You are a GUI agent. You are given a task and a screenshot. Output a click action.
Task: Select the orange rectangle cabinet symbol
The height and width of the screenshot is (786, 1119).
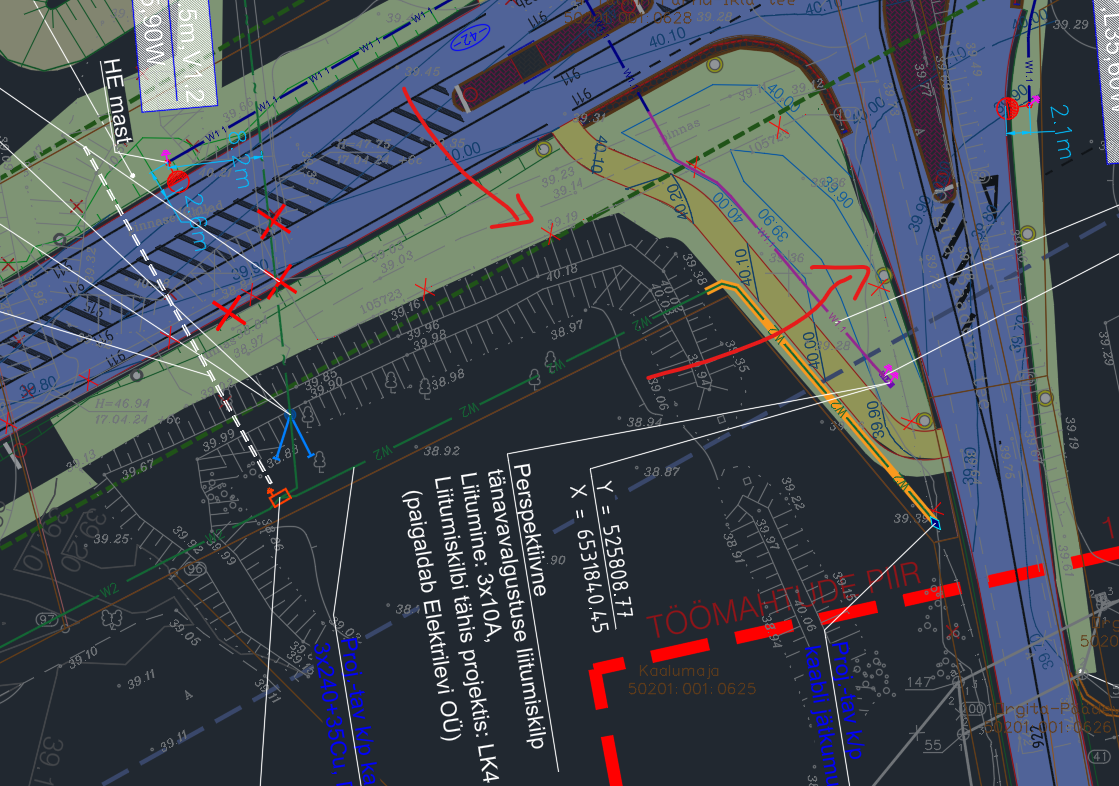(x=278, y=496)
